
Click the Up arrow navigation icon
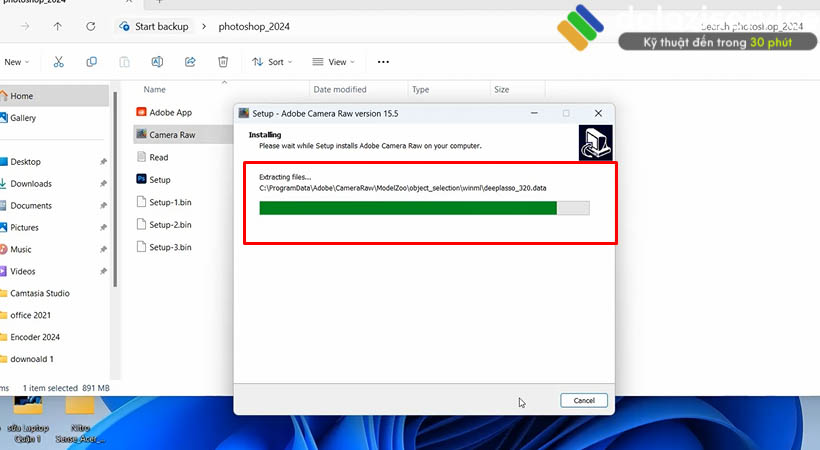(57, 26)
